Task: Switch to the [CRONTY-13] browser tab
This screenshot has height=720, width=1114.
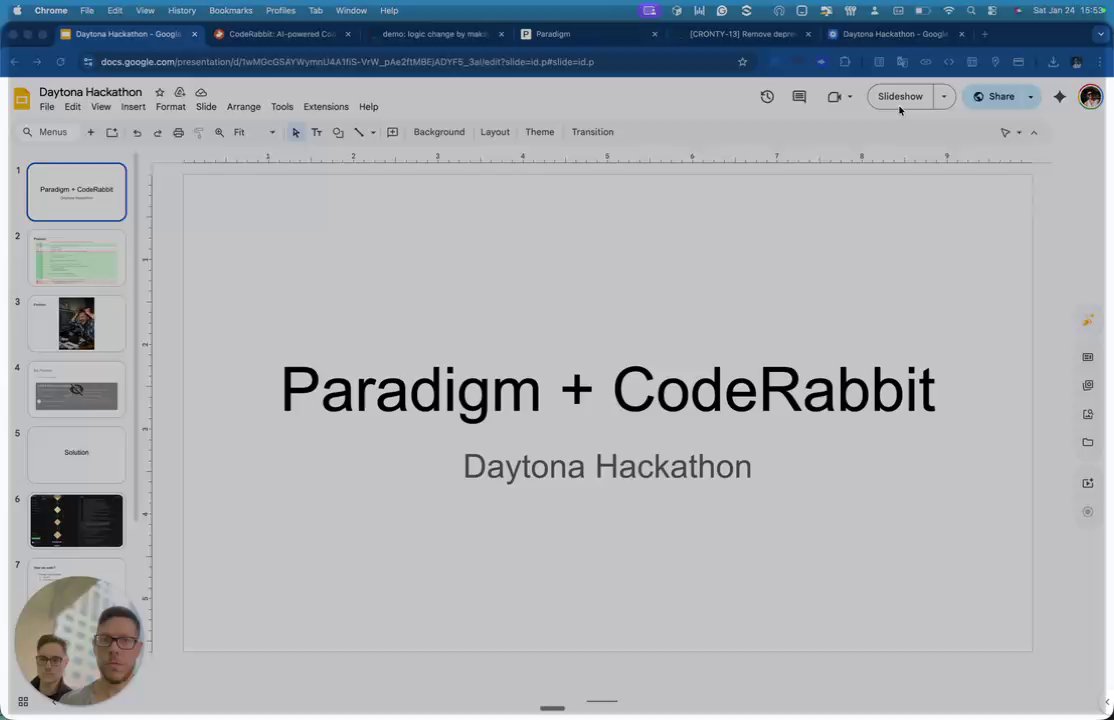Action: click(742, 34)
